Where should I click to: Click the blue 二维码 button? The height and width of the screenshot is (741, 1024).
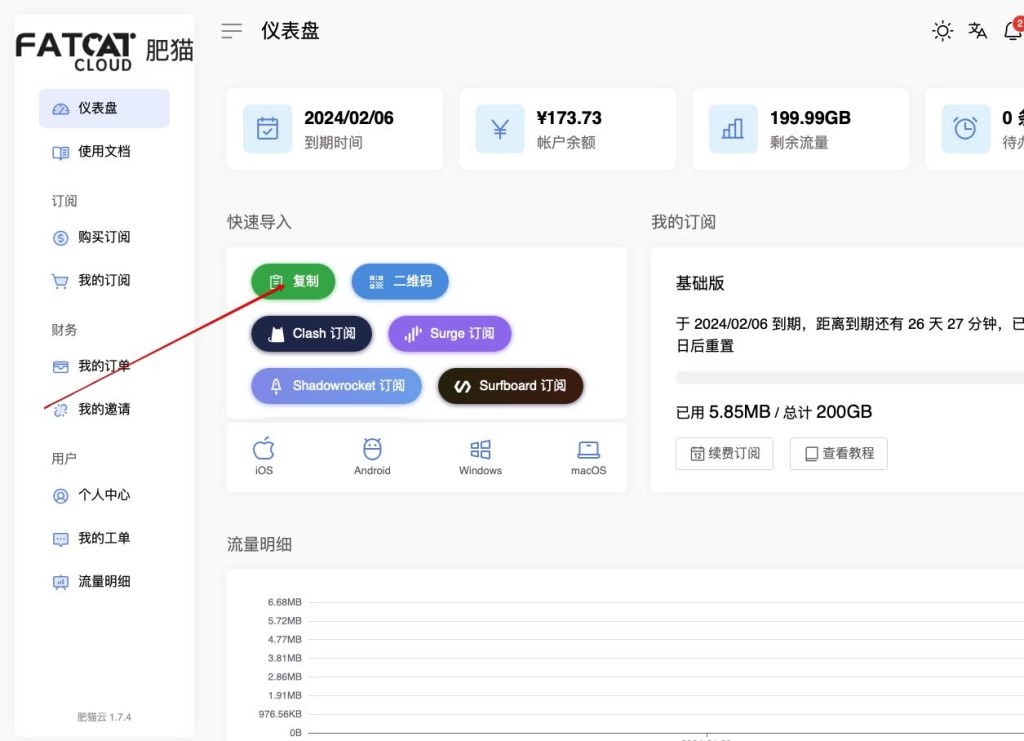coord(400,281)
